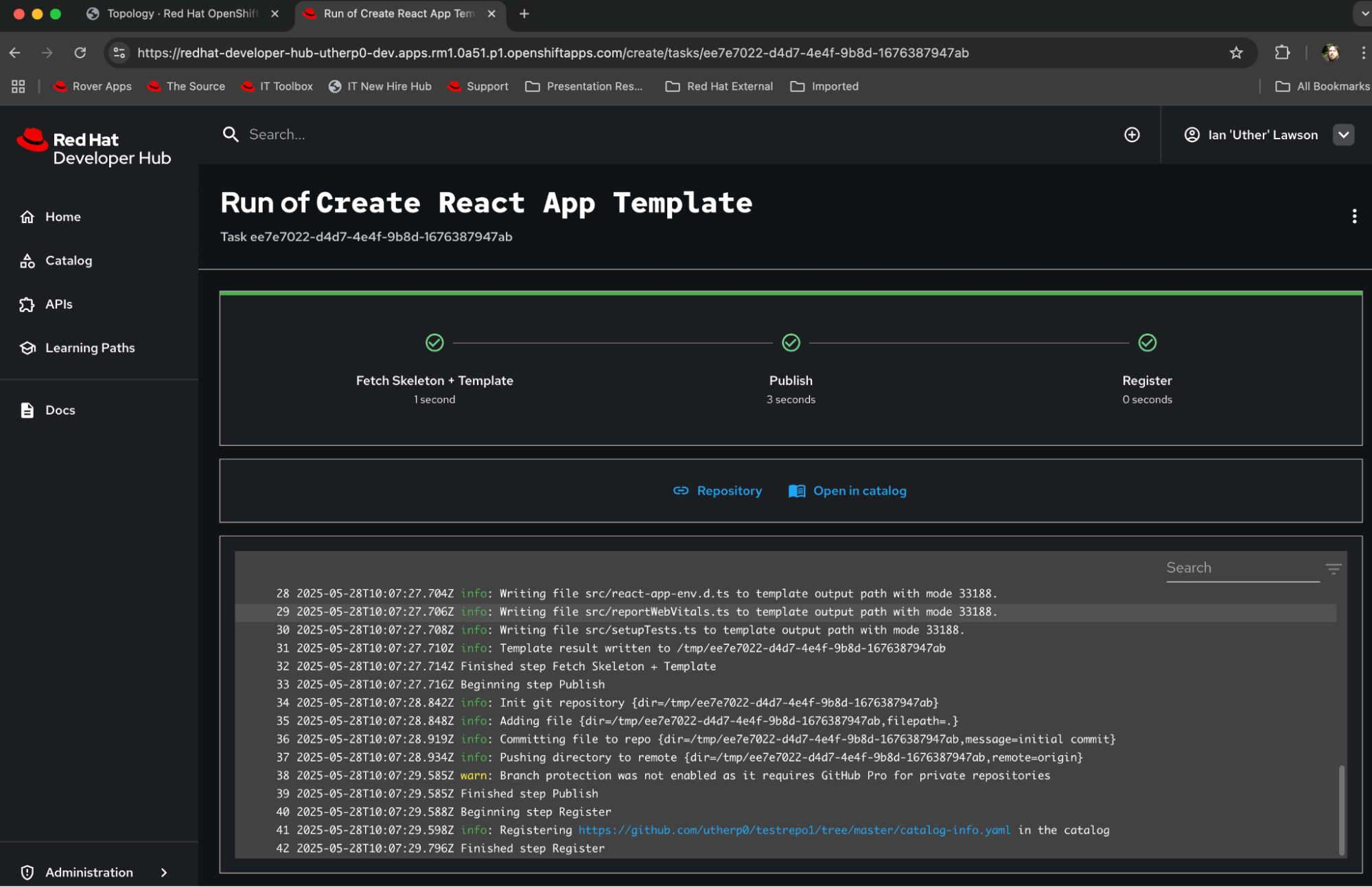1372x887 pixels.
Task: Open APIs puzzle-piece sidebar item
Action: tap(27, 305)
